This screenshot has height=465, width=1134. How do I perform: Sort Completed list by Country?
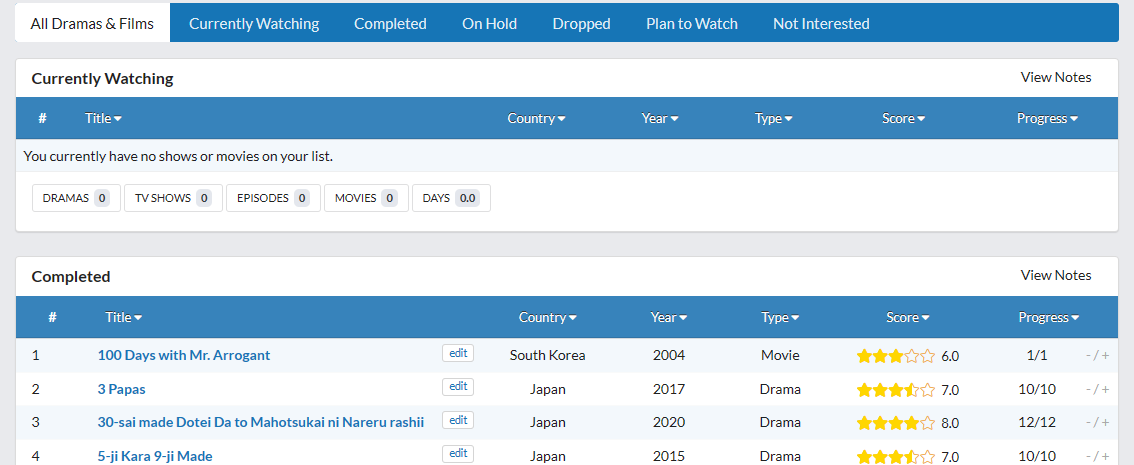tap(547, 317)
